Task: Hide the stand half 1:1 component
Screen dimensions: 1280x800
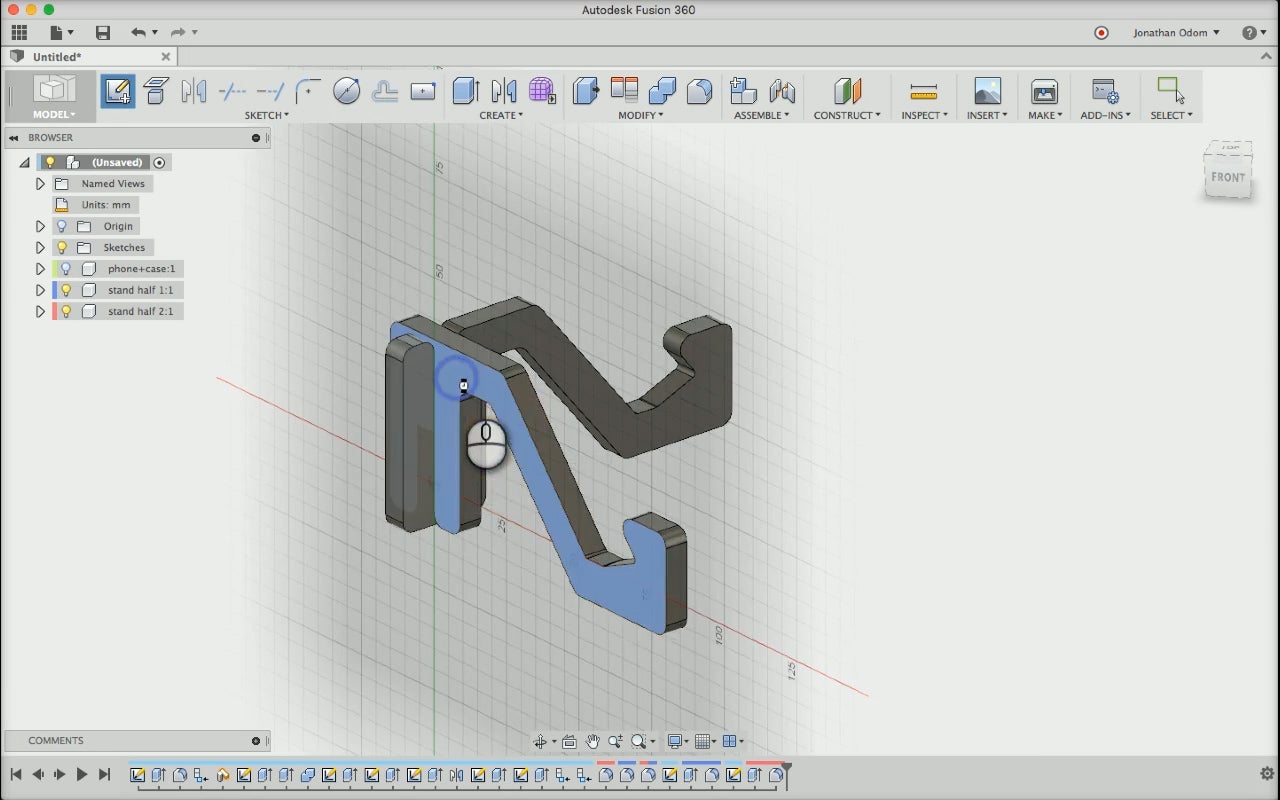Action: pyautogui.click(x=66, y=290)
